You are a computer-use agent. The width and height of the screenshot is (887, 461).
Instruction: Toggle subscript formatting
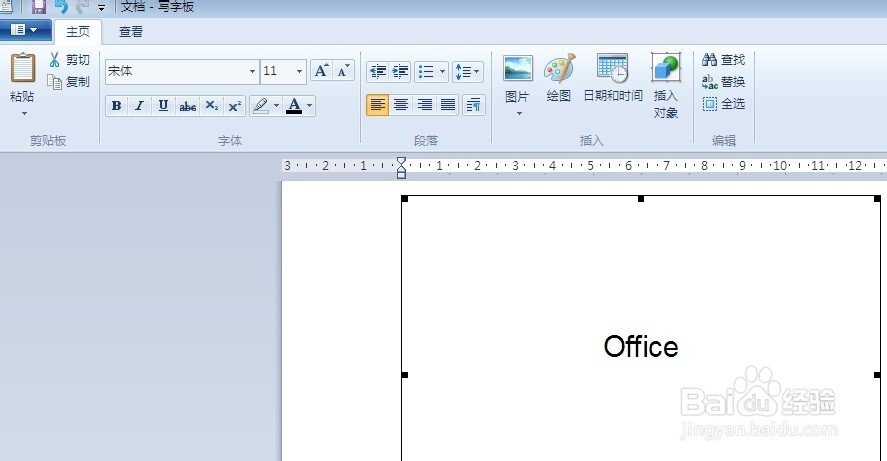[212, 106]
